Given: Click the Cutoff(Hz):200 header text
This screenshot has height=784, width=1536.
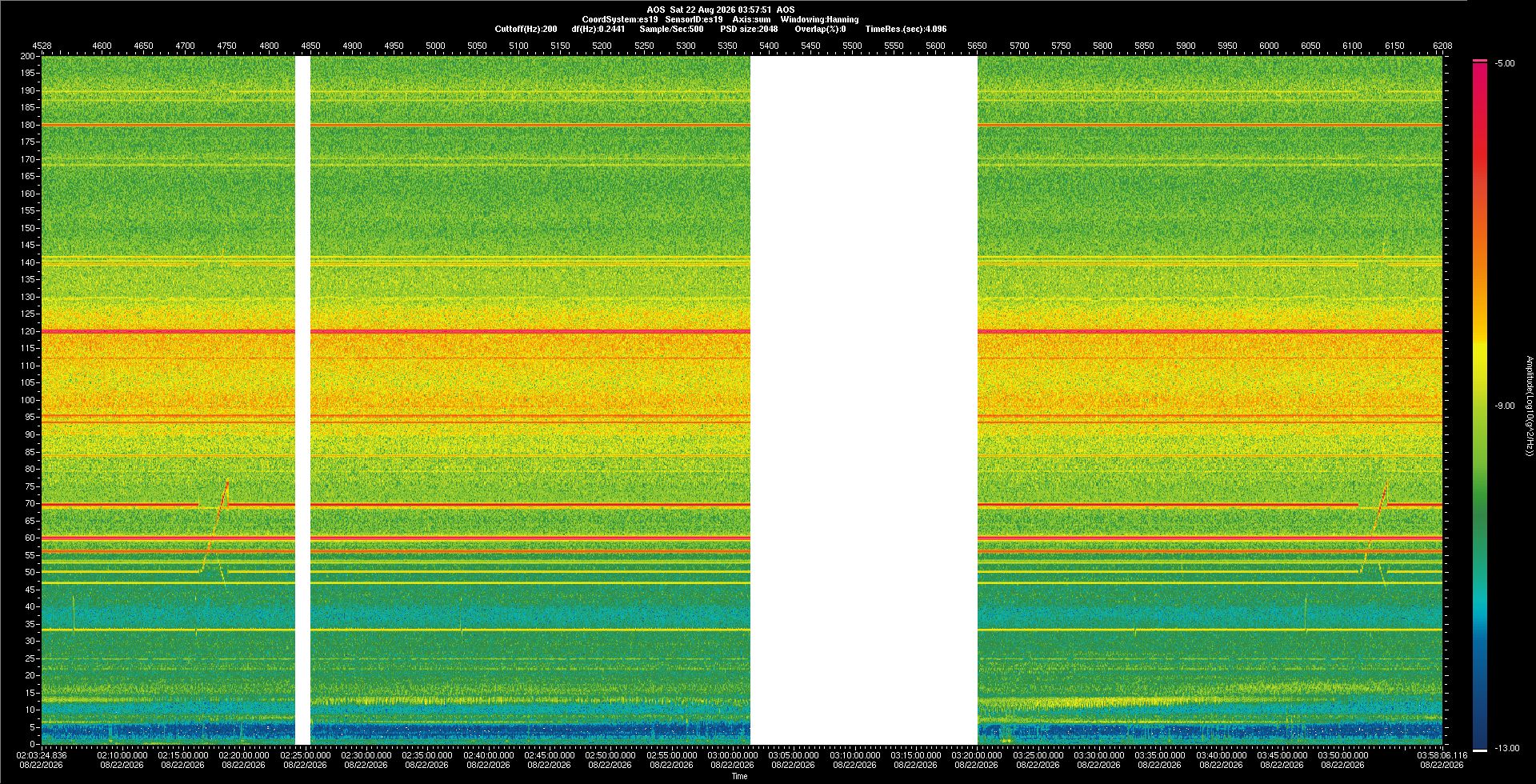Looking at the screenshot, I should (526, 29).
